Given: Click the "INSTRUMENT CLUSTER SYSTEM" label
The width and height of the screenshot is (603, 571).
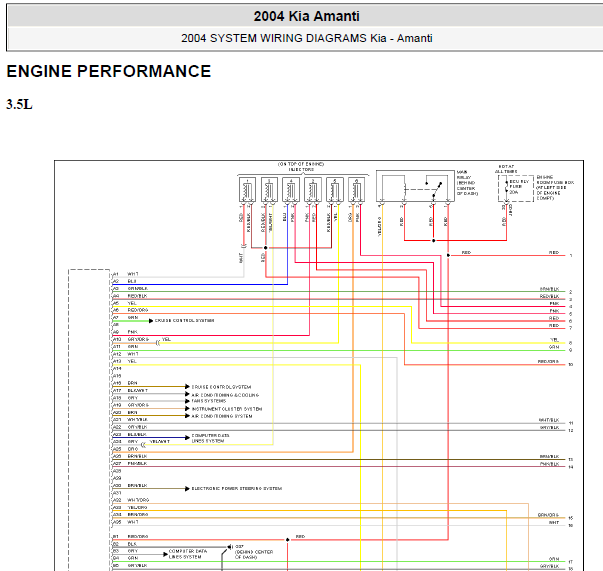Looking at the screenshot, I should tap(227, 409).
